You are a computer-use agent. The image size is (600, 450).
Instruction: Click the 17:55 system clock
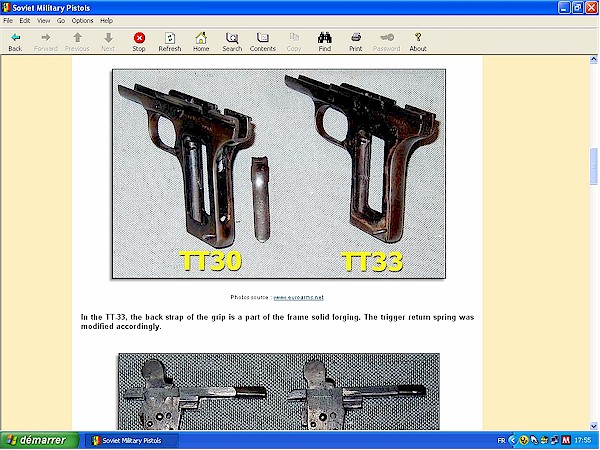583,440
